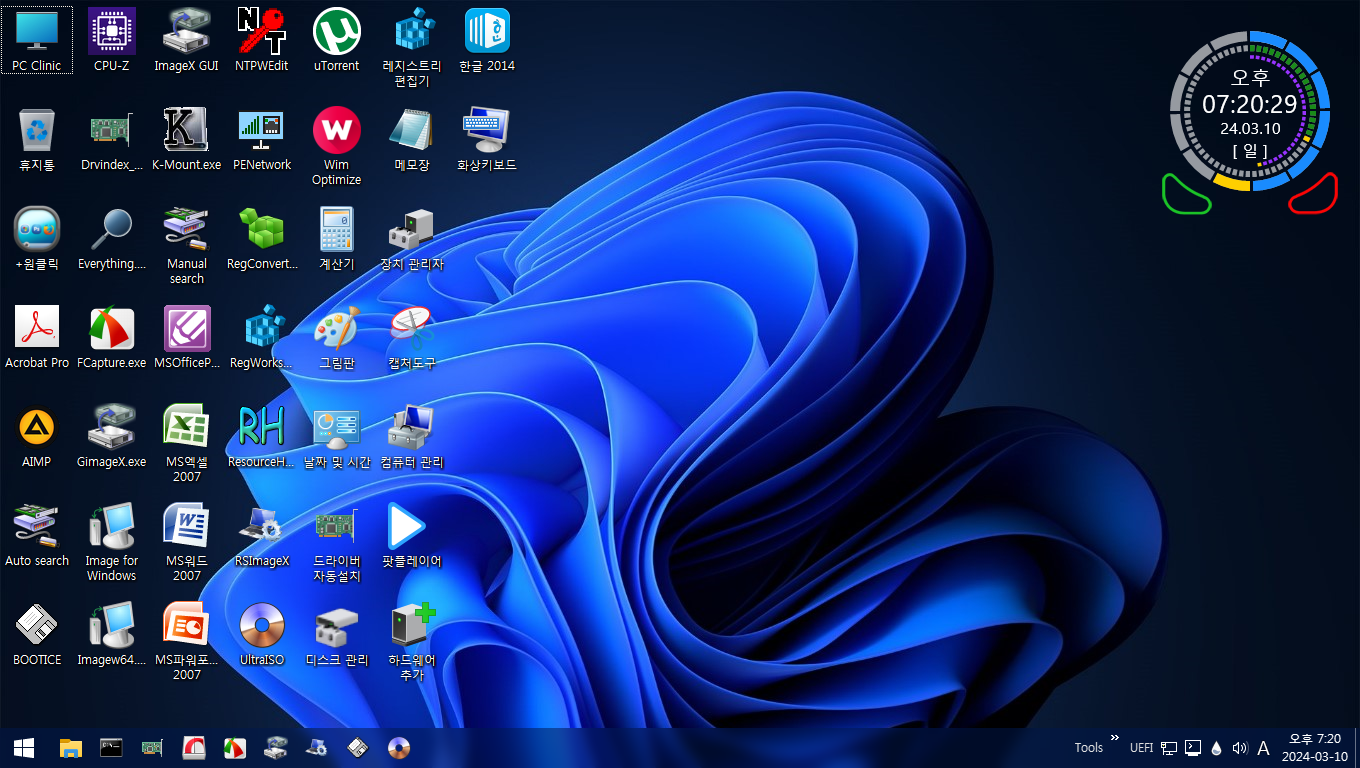Screen dimensions: 1360x768
Task: Click the taskbar BOOTICE floppy icon
Action: click(x=357, y=748)
